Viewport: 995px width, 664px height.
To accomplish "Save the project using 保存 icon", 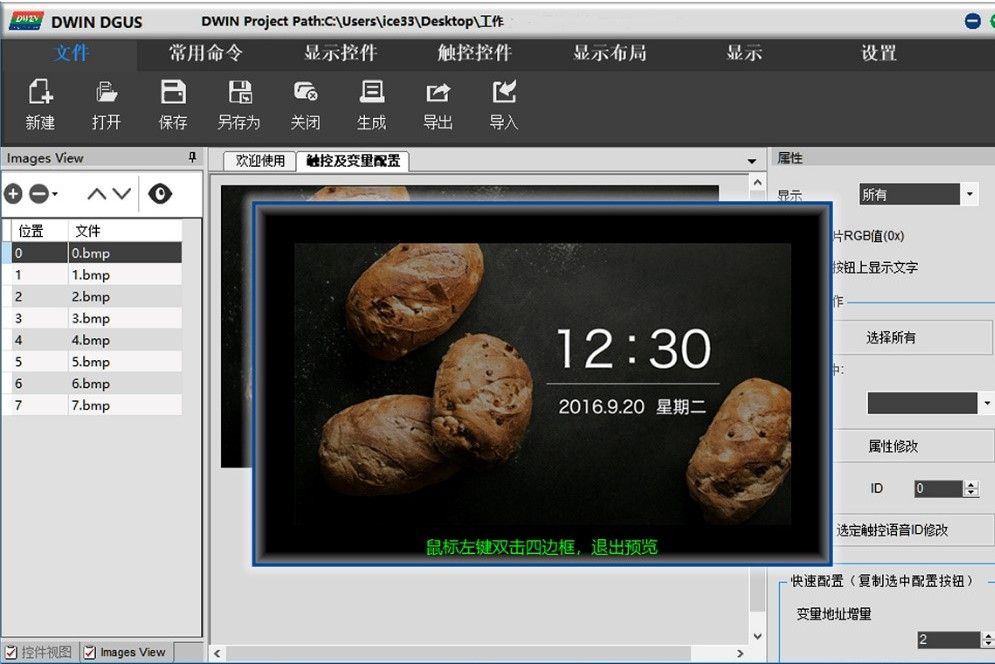I will click(x=173, y=92).
